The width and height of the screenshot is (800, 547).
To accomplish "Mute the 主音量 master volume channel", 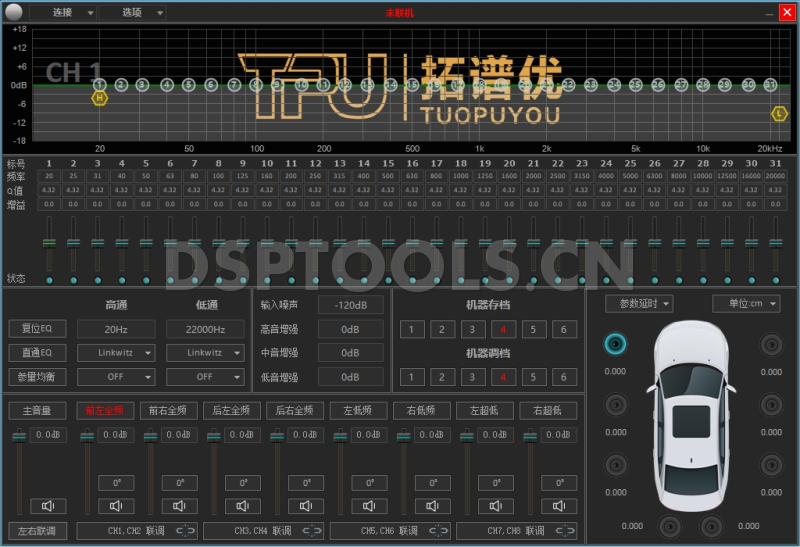I will point(48,506).
